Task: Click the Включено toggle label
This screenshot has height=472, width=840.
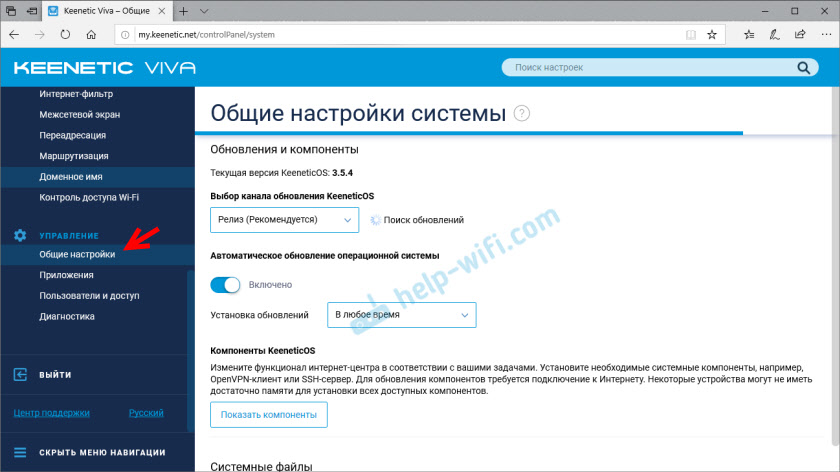Action: pyautogui.click(x=270, y=285)
